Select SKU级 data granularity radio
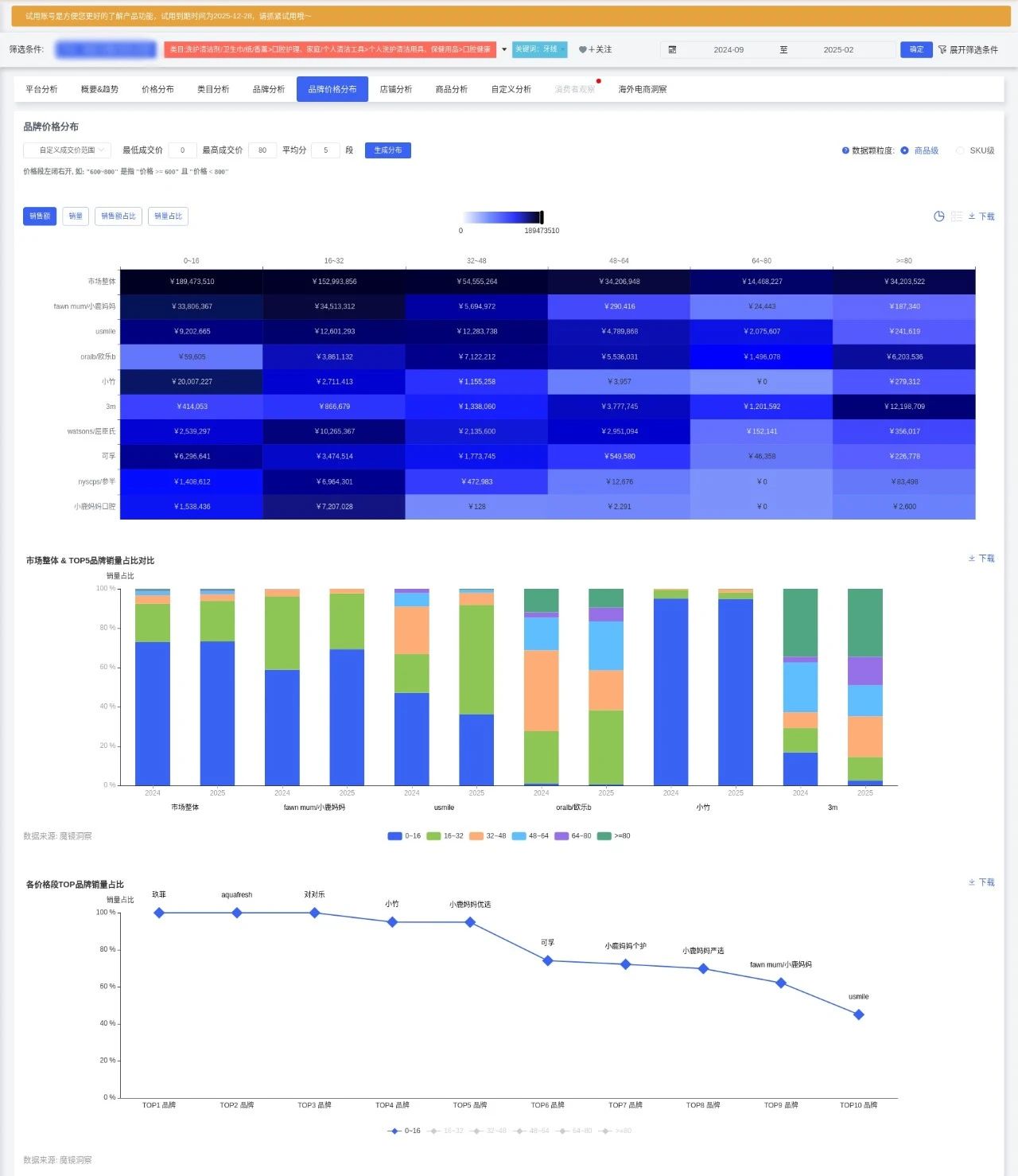The image size is (1018, 1176). (x=960, y=150)
